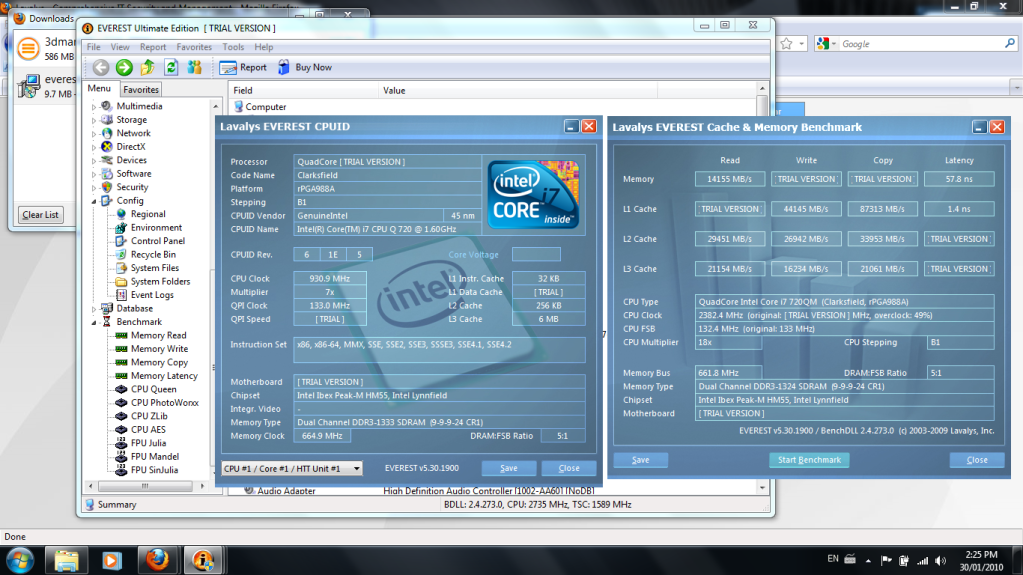Select CPU Queen benchmark

tap(153, 389)
